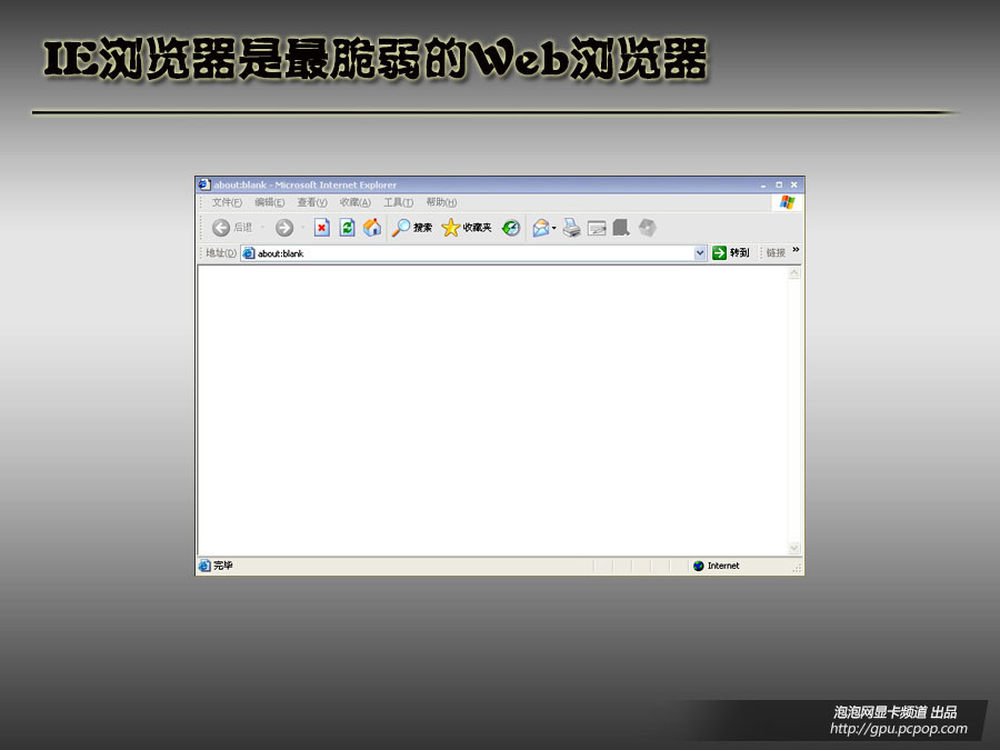Open Search (搜索) magnifying glass
The height and width of the screenshot is (750, 1000).
pyautogui.click(x=401, y=228)
